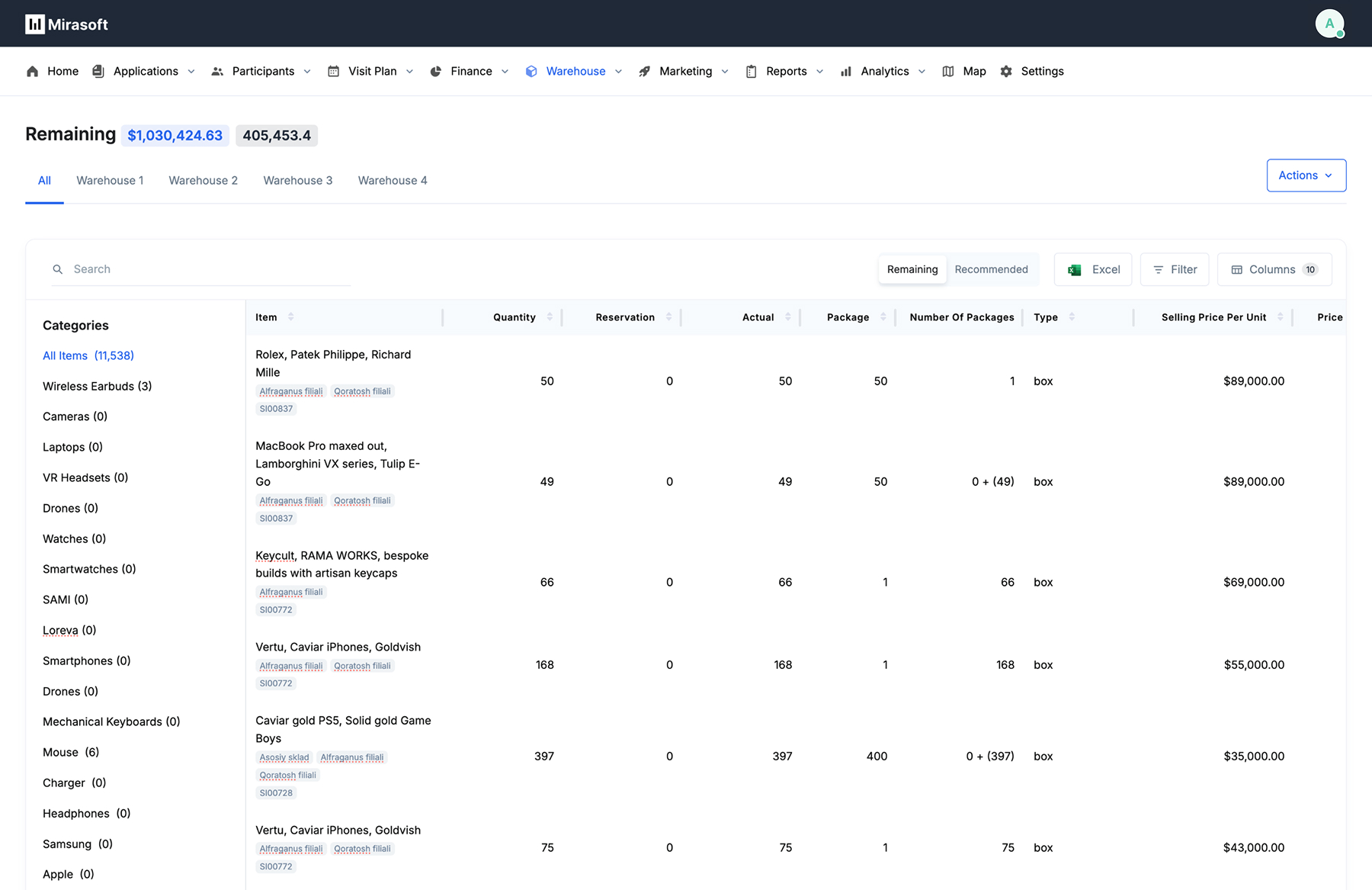
Task: Open the Map icon in navigation
Action: click(x=948, y=71)
